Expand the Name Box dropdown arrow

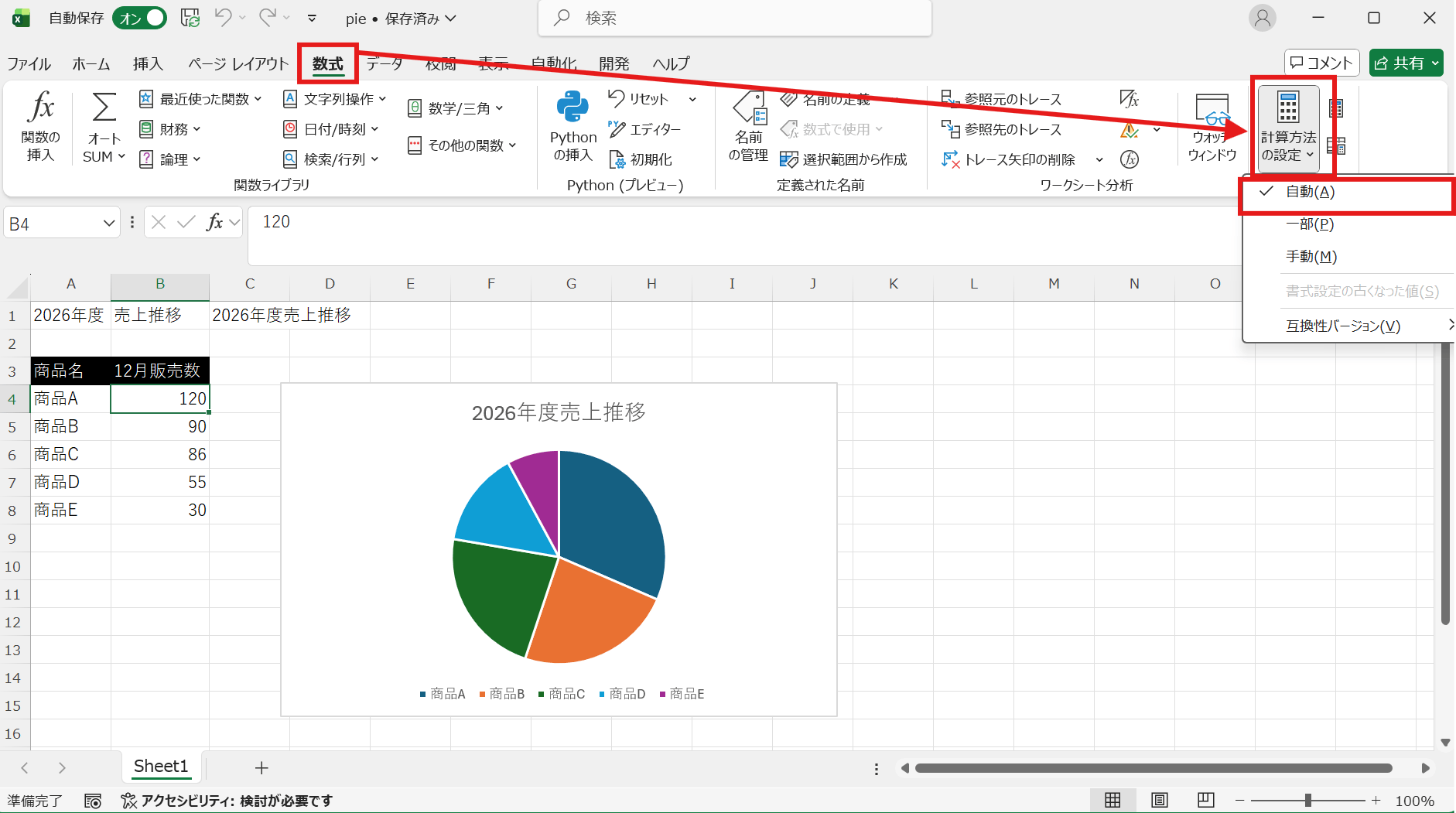[x=108, y=222]
